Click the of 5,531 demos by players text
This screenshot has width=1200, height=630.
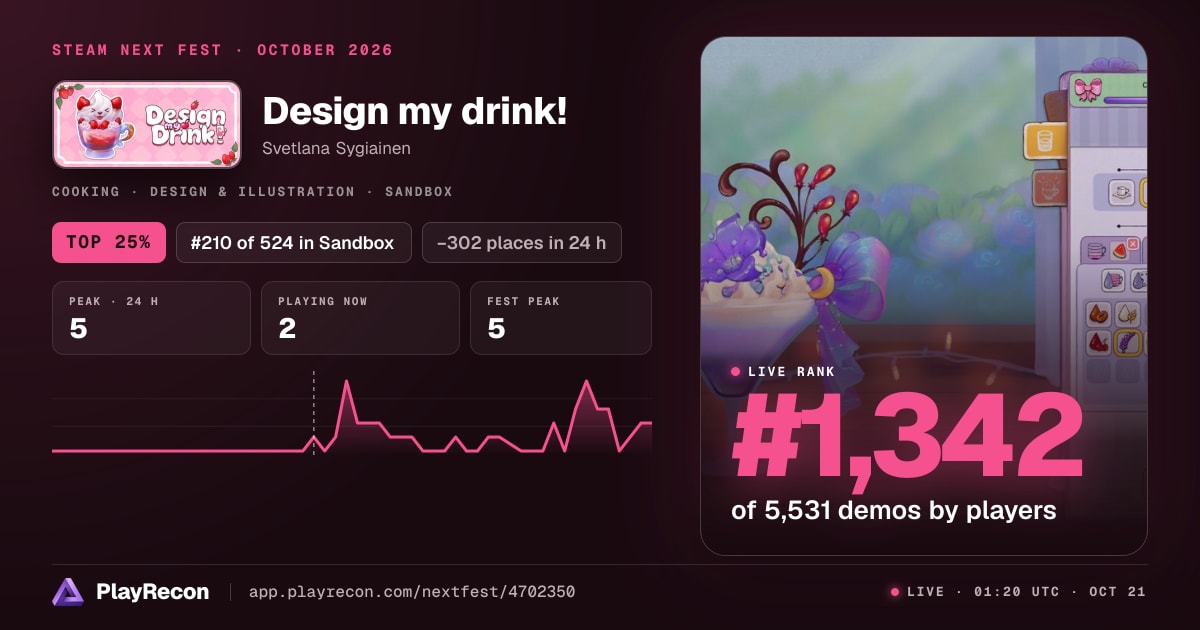(894, 510)
